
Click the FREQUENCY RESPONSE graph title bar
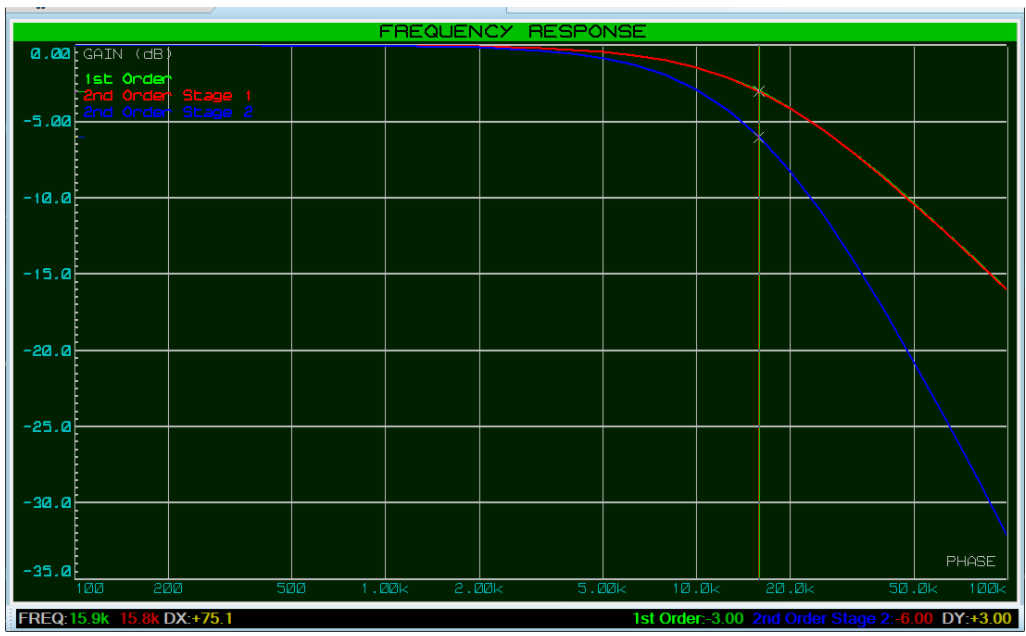pos(512,32)
